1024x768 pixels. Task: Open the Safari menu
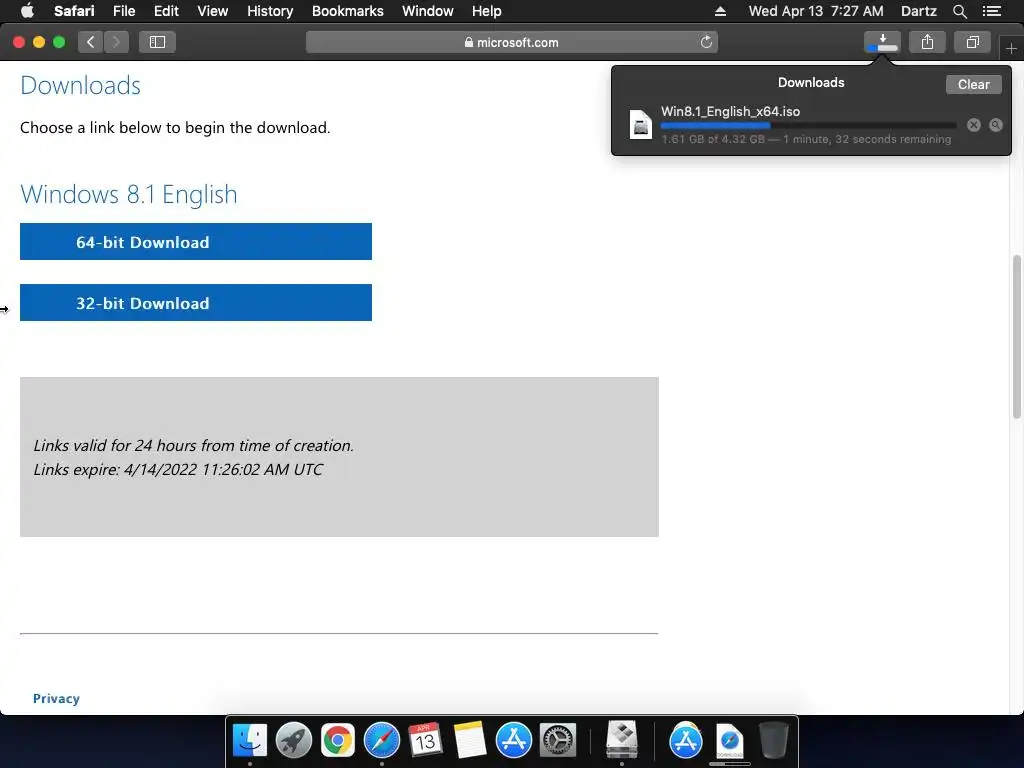(x=74, y=11)
